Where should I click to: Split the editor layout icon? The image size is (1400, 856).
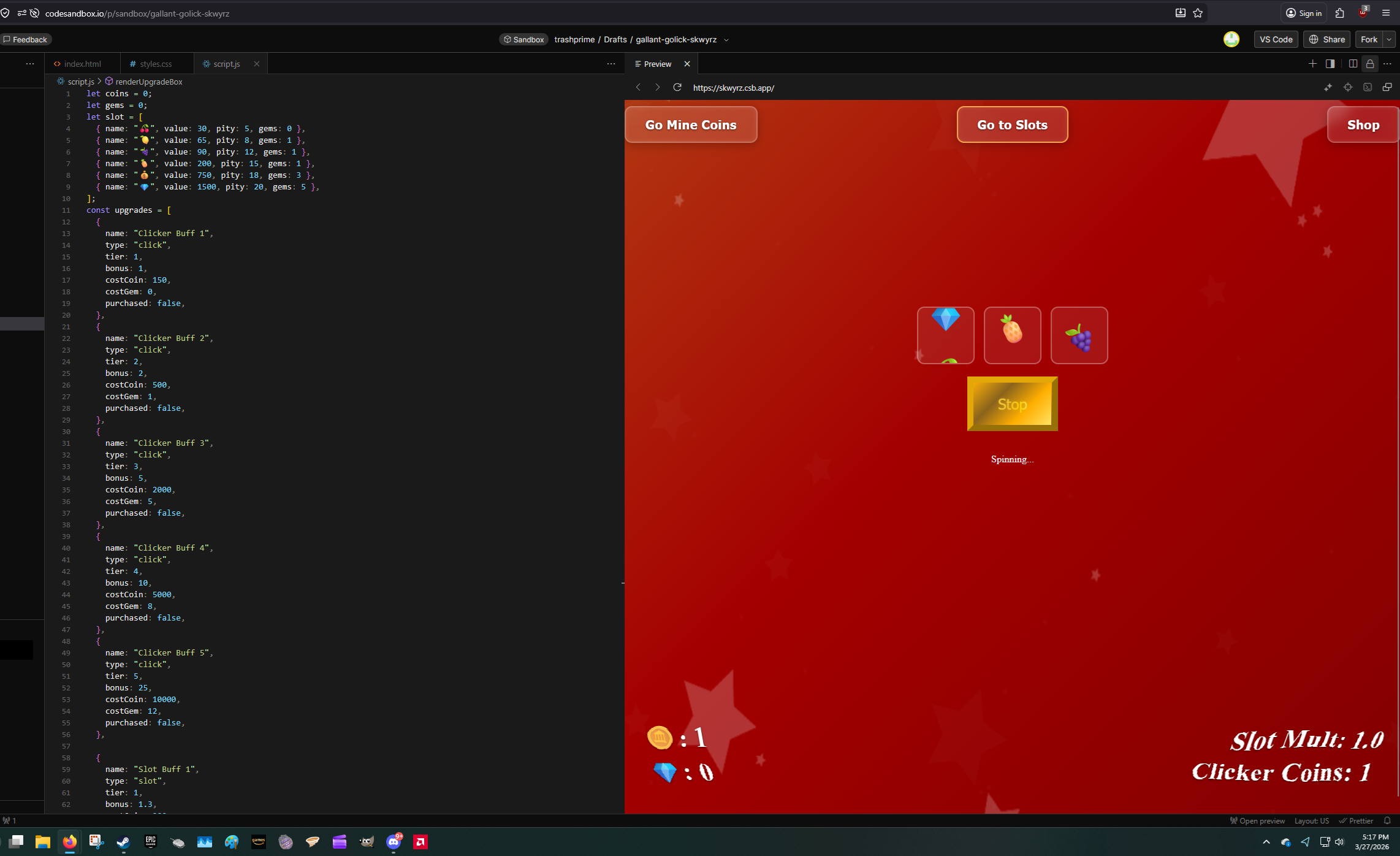coord(1353,64)
